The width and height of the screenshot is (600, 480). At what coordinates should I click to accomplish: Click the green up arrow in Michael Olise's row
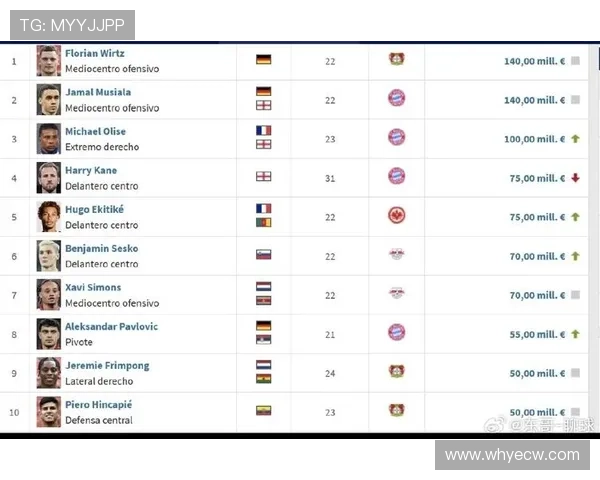pos(576,139)
